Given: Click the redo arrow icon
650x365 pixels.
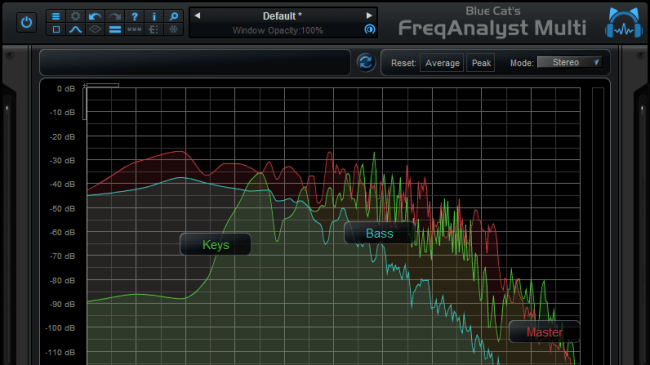Looking at the screenshot, I should click(x=115, y=16).
